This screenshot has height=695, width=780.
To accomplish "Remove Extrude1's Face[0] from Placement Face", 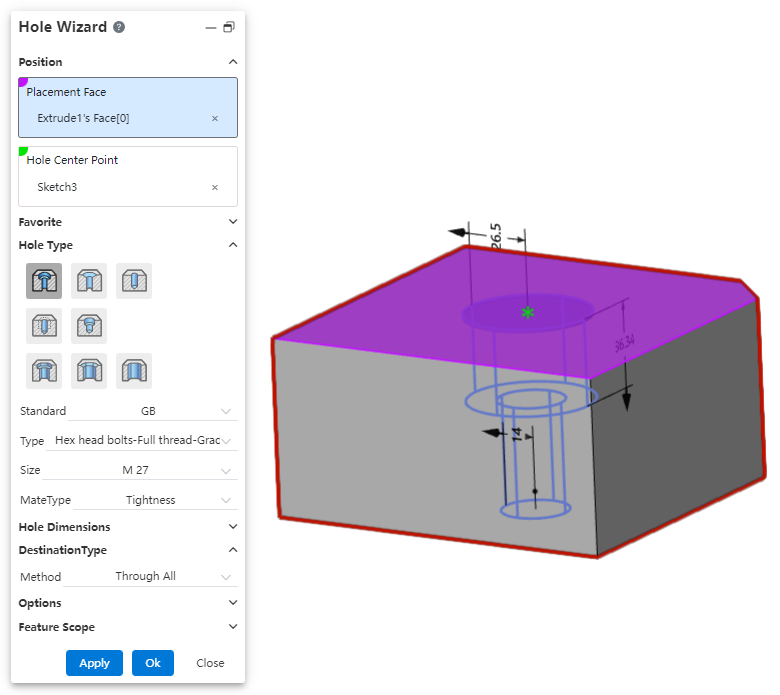I will (215, 119).
